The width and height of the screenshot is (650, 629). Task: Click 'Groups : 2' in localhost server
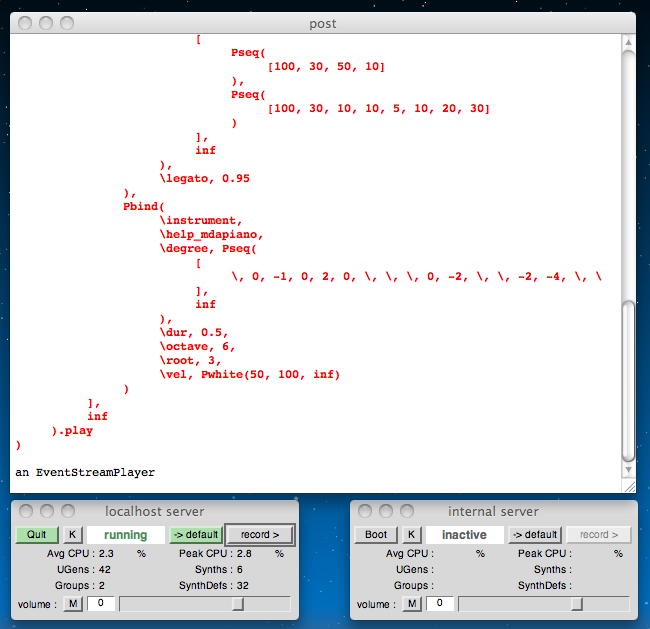point(80,585)
